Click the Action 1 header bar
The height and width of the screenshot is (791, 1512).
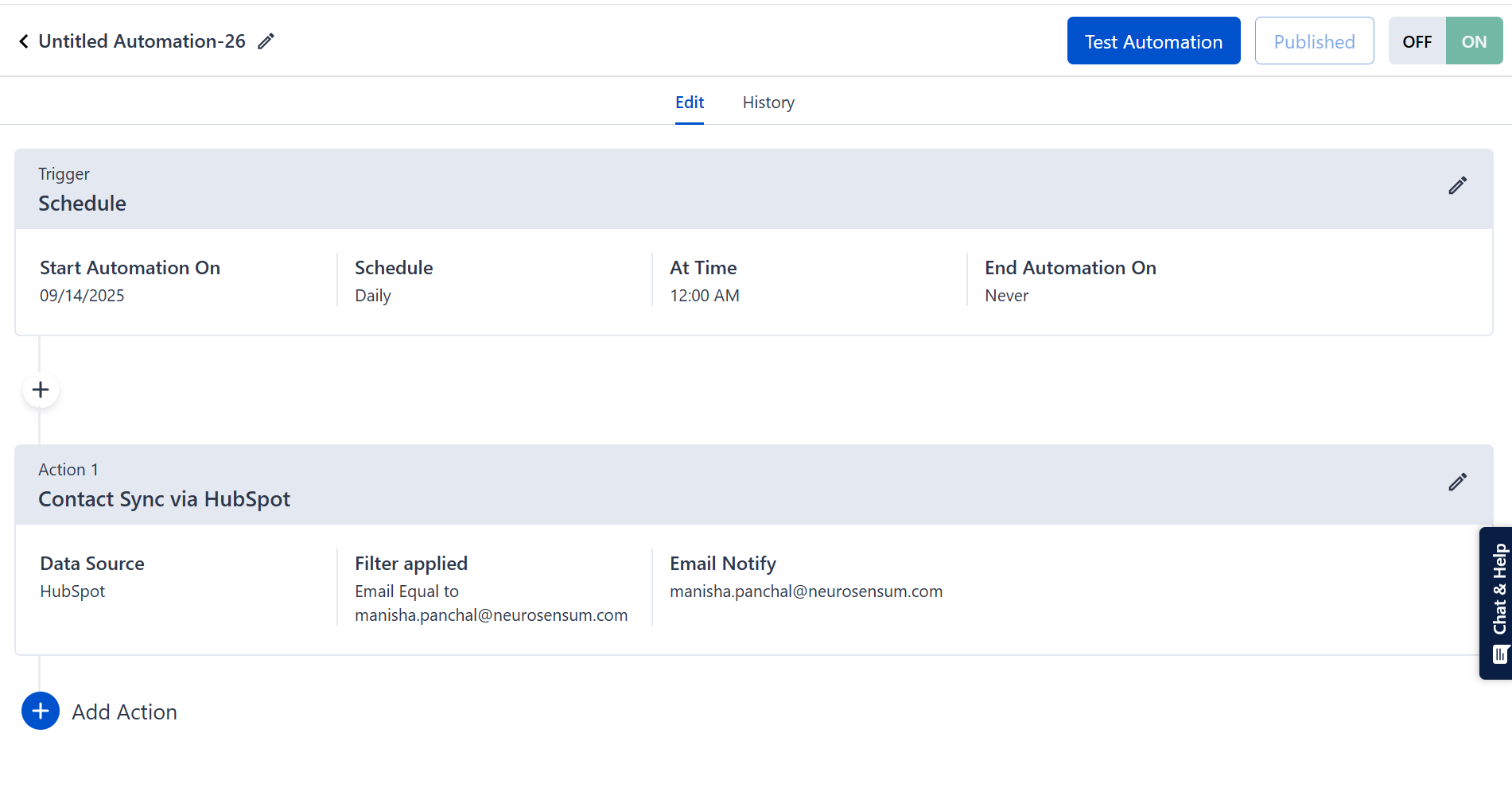pyautogui.click(x=716, y=485)
